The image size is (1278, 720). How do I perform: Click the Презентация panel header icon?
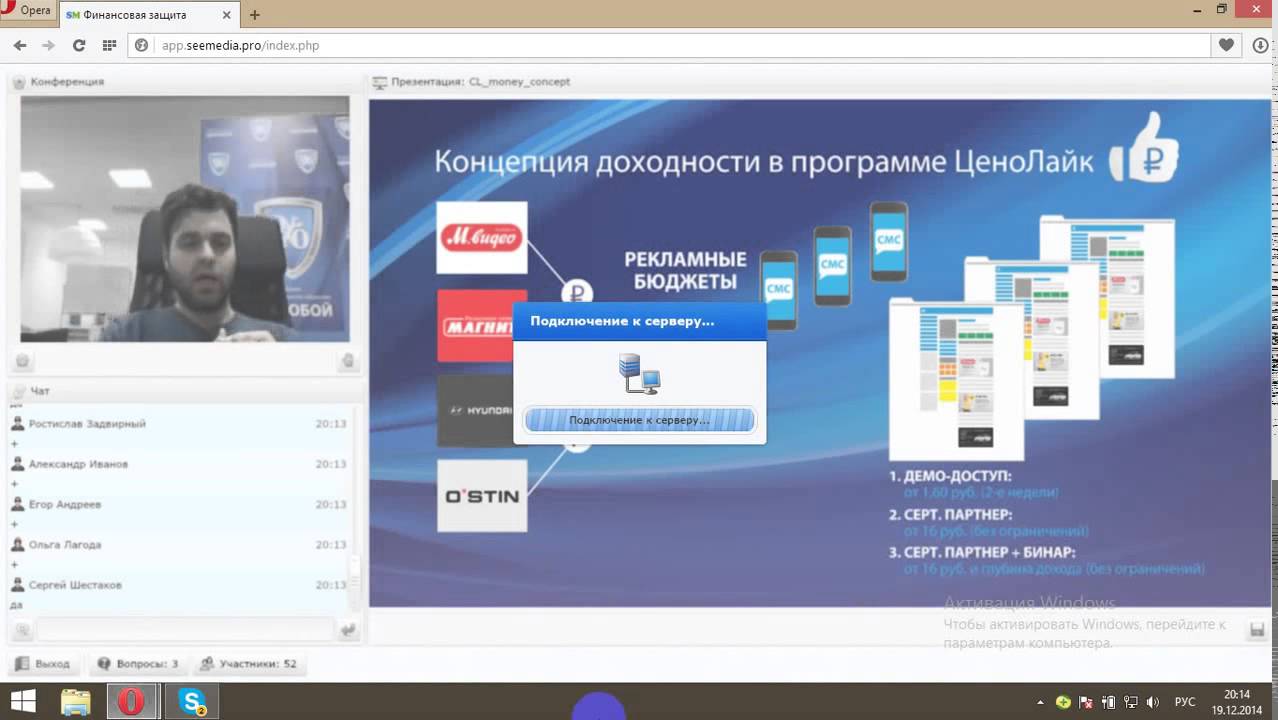[x=380, y=82]
